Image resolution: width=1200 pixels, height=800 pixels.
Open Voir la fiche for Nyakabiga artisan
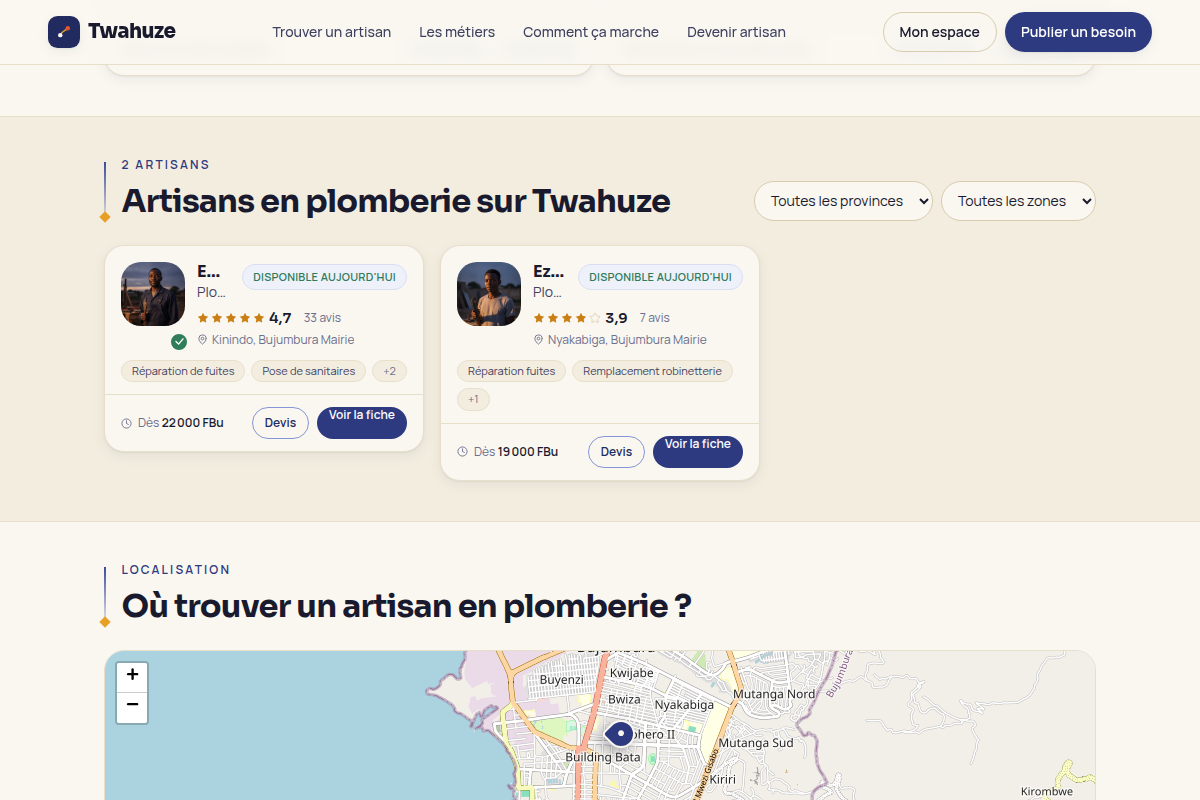pos(698,452)
